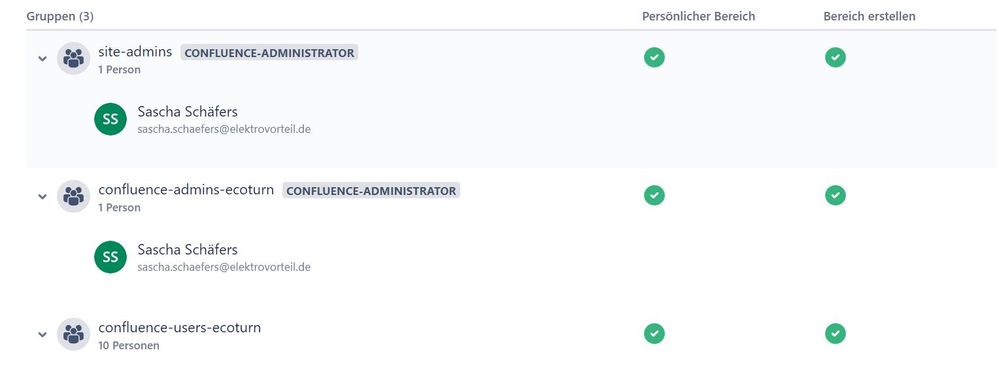This screenshot has height=371, width=999.
Task: Click CONFLUENCE-ADMINISTRATOR badge next to site-admins
Action: pos(269,53)
